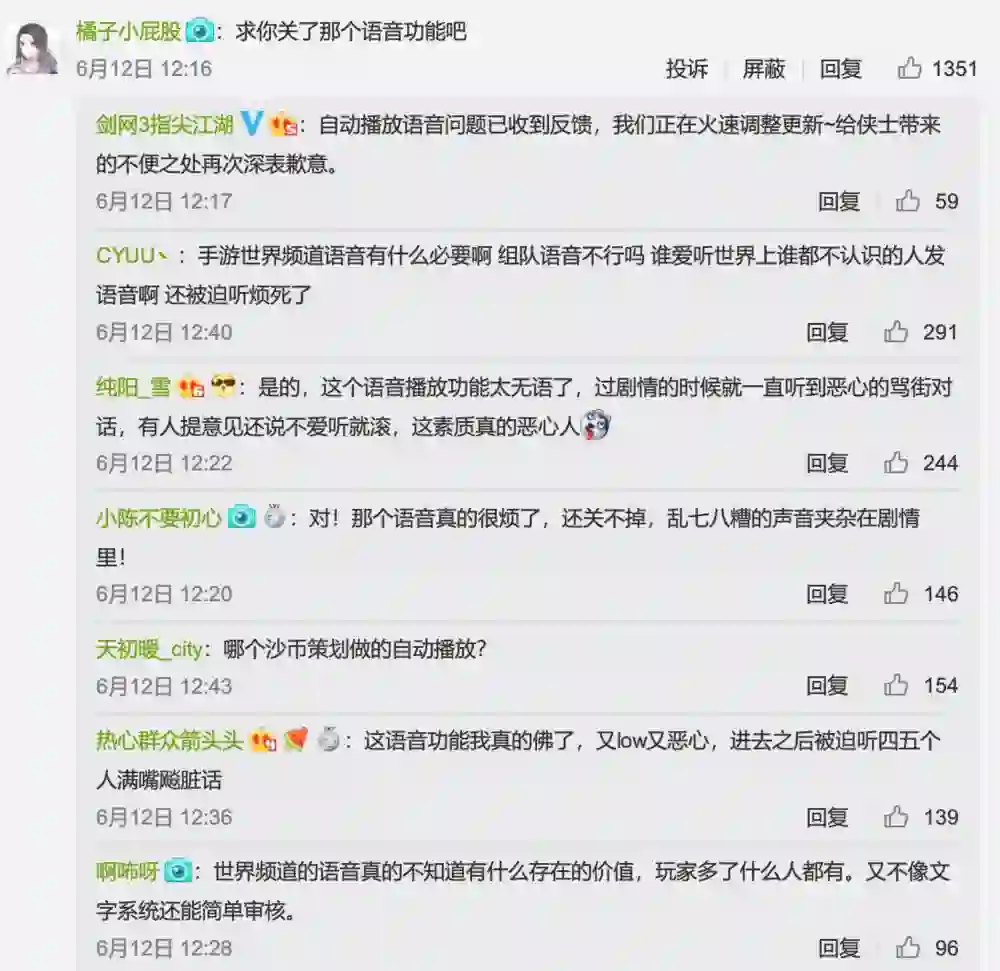Reply to CYUU's comment at 12:40
Viewport: 1000px width, 971px height.
coord(827,332)
